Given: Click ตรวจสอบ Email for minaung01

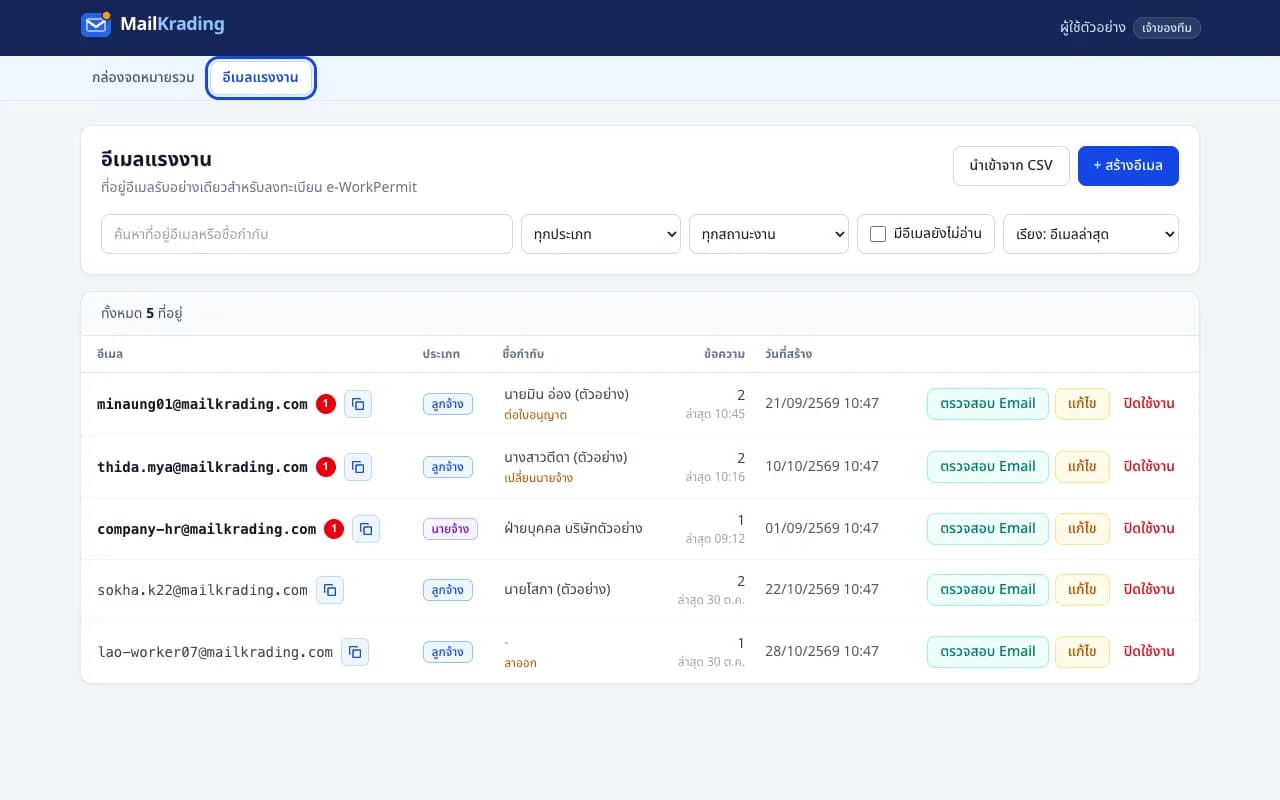Looking at the screenshot, I should tap(988, 404).
